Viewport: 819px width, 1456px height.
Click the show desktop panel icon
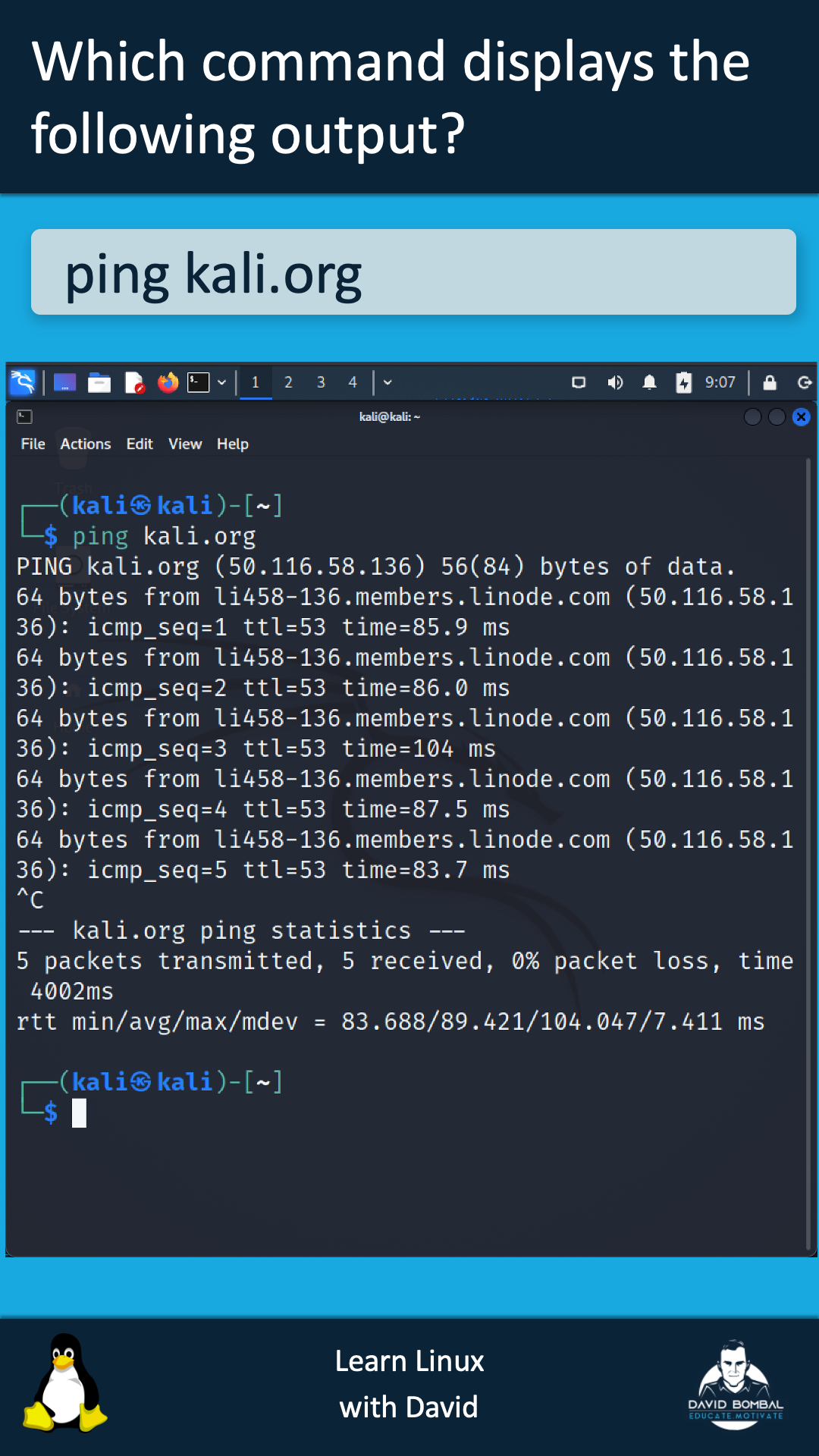(64, 382)
